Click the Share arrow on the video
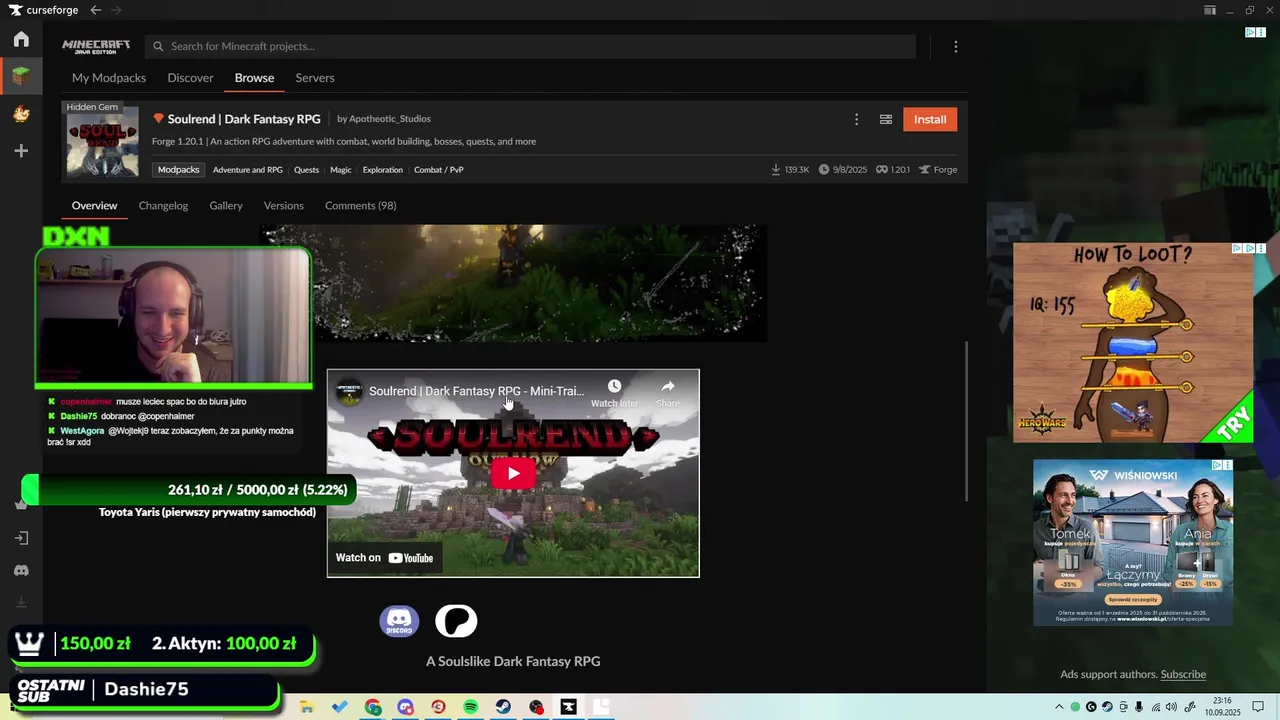Viewport: 1280px width, 720px height. click(668, 393)
